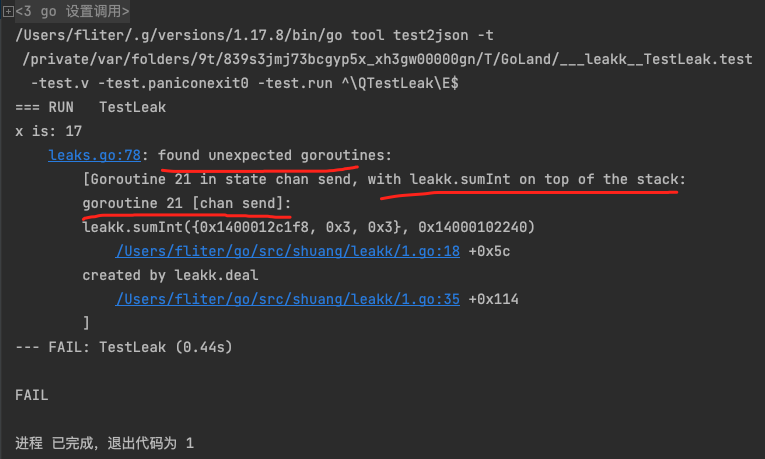Click the '+0x114' offset text

(x=493, y=298)
